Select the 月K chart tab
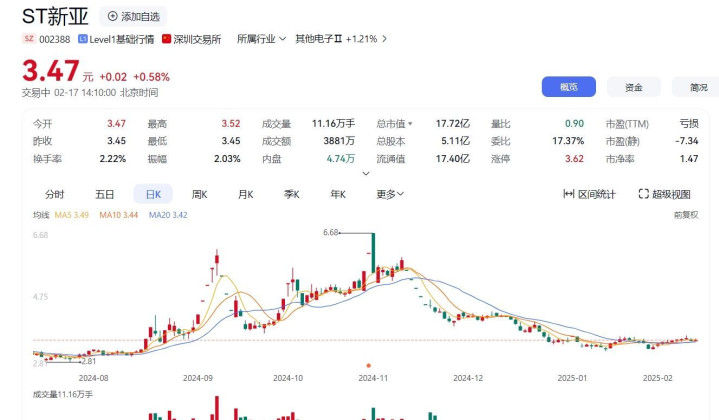The height and width of the screenshot is (420, 719). pyautogui.click(x=246, y=194)
